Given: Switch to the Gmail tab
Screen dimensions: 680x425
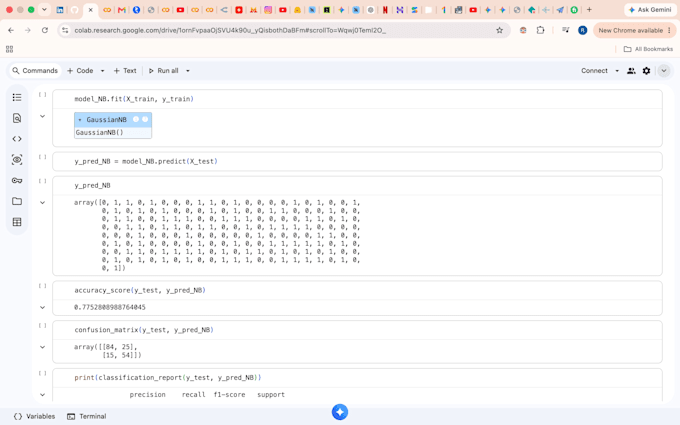Looking at the screenshot, I should pyautogui.click(x=122, y=10).
